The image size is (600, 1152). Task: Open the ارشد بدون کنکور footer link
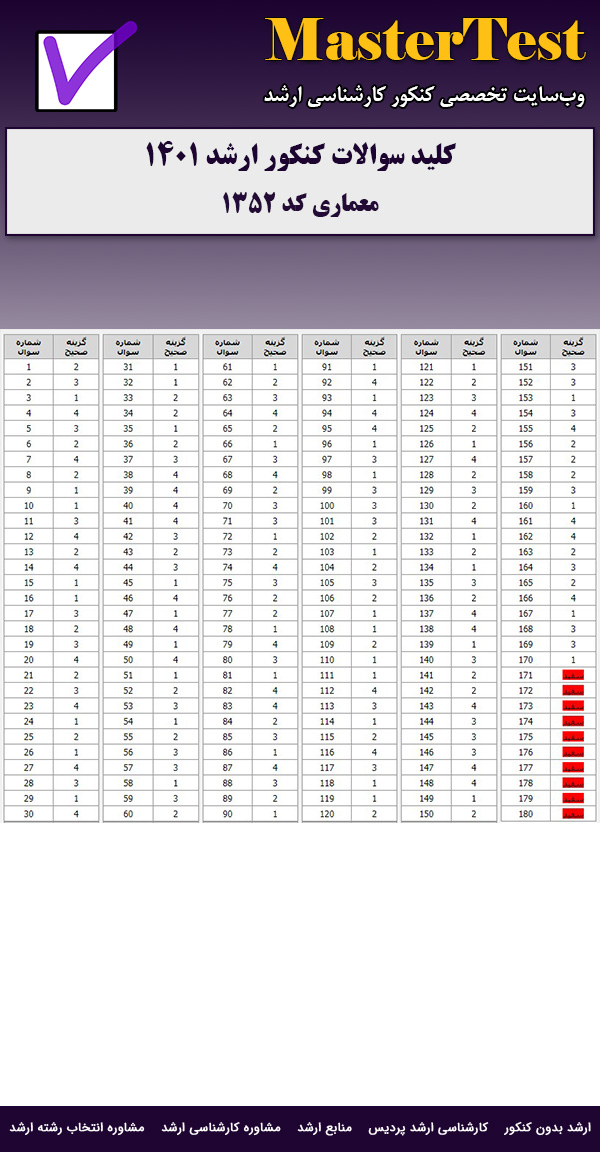pos(548,1127)
